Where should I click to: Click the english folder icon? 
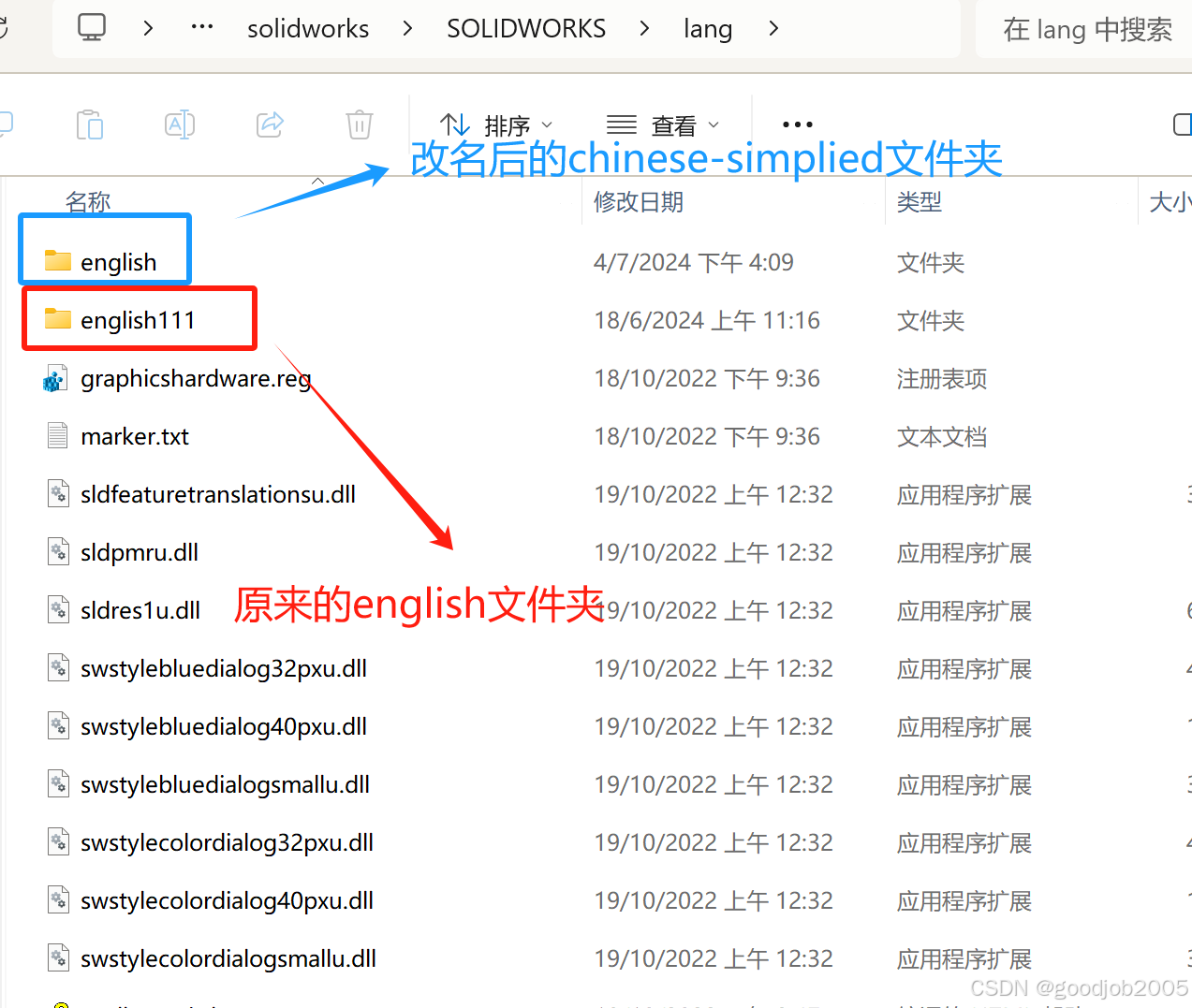(58, 261)
